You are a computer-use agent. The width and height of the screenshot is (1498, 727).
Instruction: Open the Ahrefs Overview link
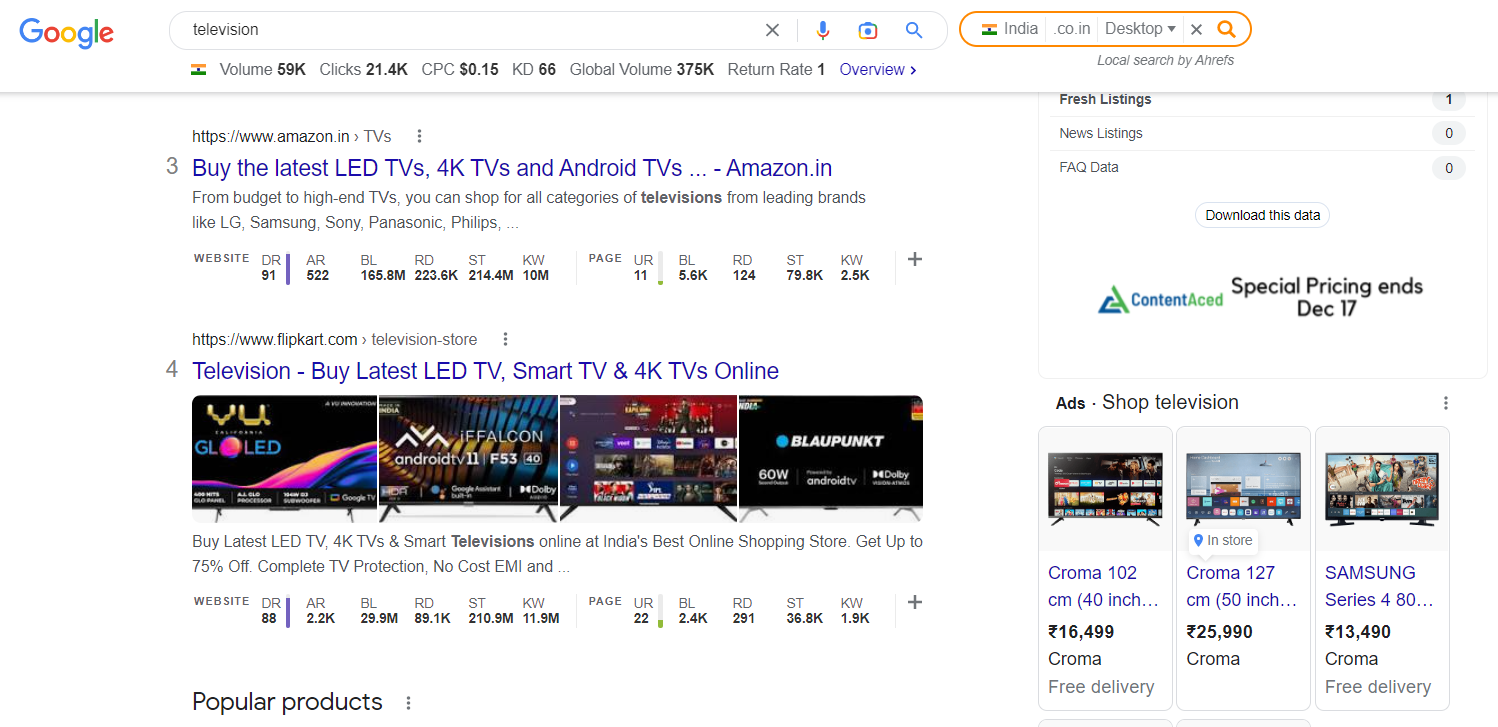[878, 69]
